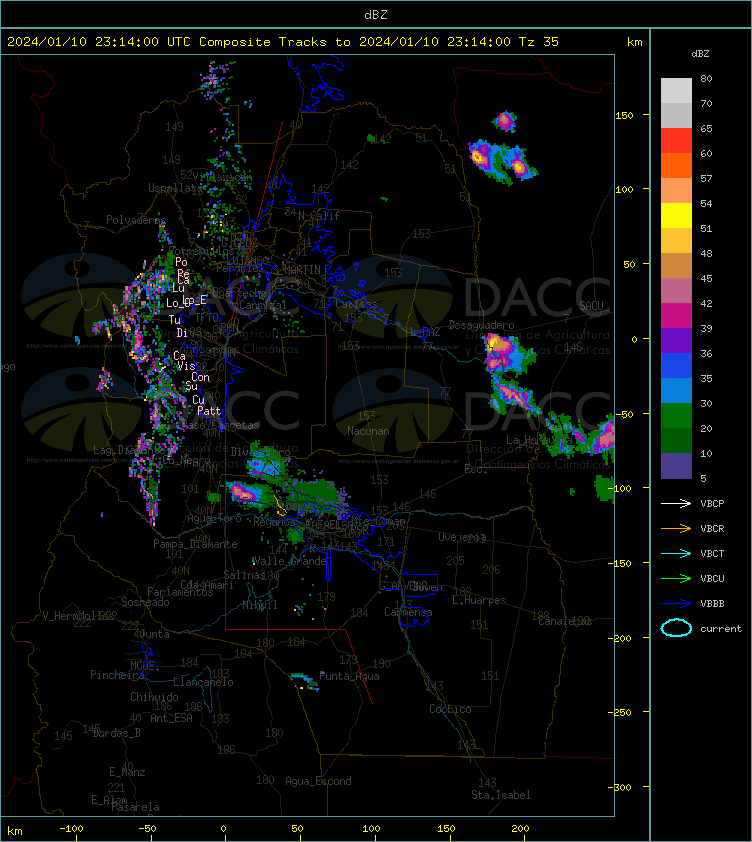Click the 'Agua_Escond' place label

(318, 781)
